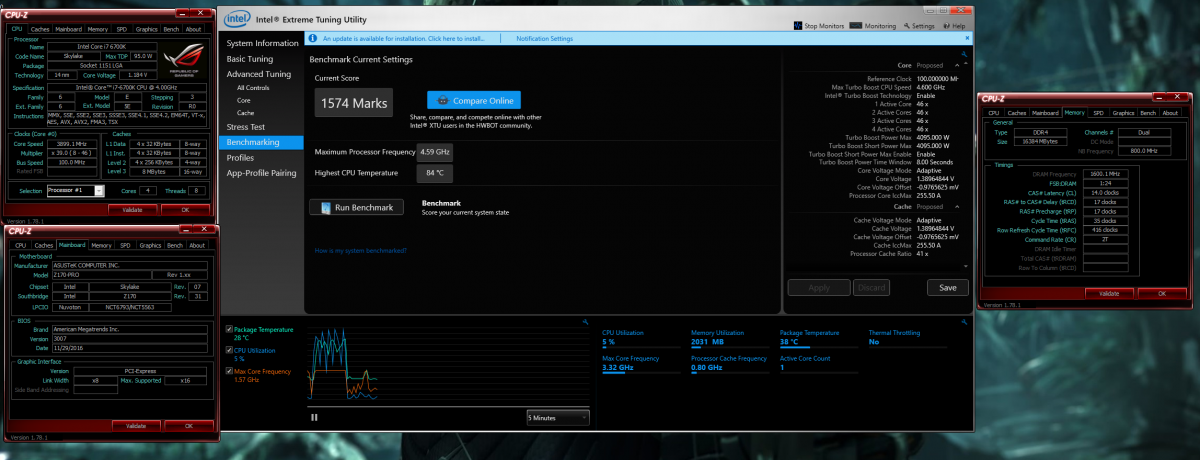Image resolution: width=1200 pixels, height=460 pixels.
Task: Click the Discard button in XTU
Action: pos(872,287)
